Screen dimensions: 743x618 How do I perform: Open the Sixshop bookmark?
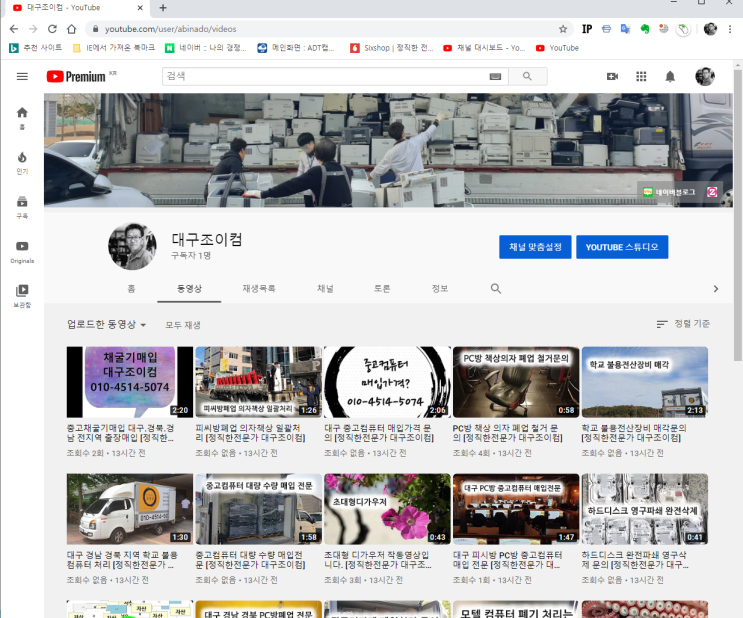click(x=392, y=48)
